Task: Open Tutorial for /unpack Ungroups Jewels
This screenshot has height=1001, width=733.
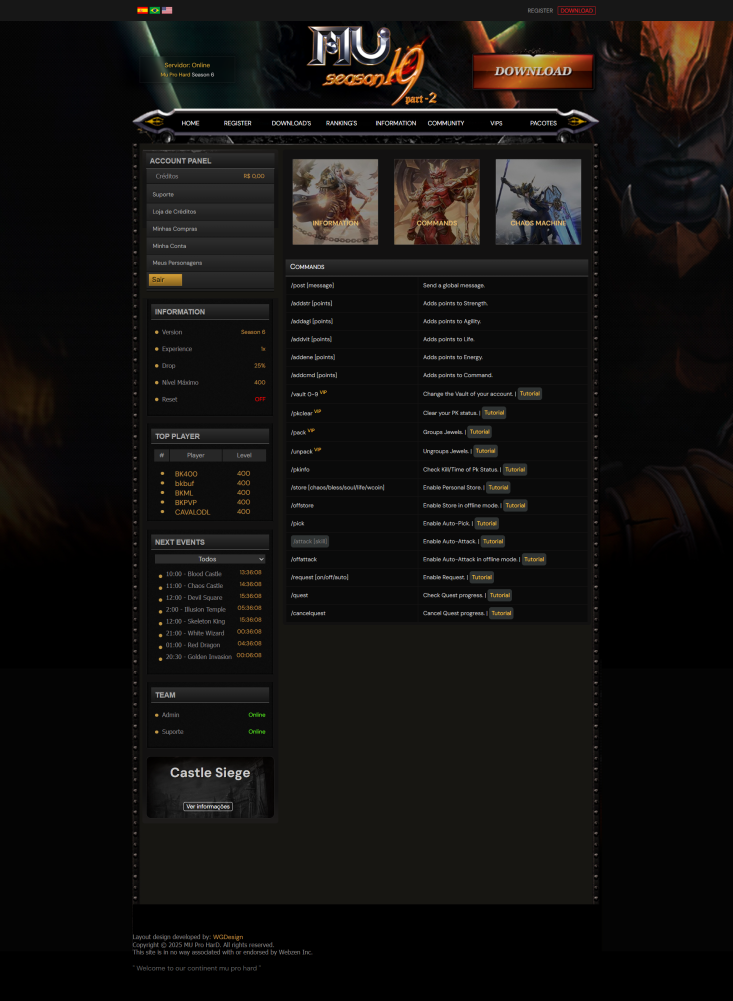Action: coord(485,451)
